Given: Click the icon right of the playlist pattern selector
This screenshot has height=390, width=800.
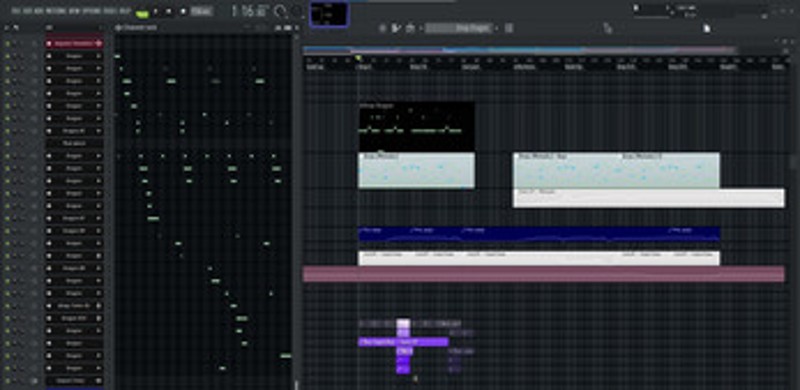Looking at the screenshot, I should tap(509, 28).
